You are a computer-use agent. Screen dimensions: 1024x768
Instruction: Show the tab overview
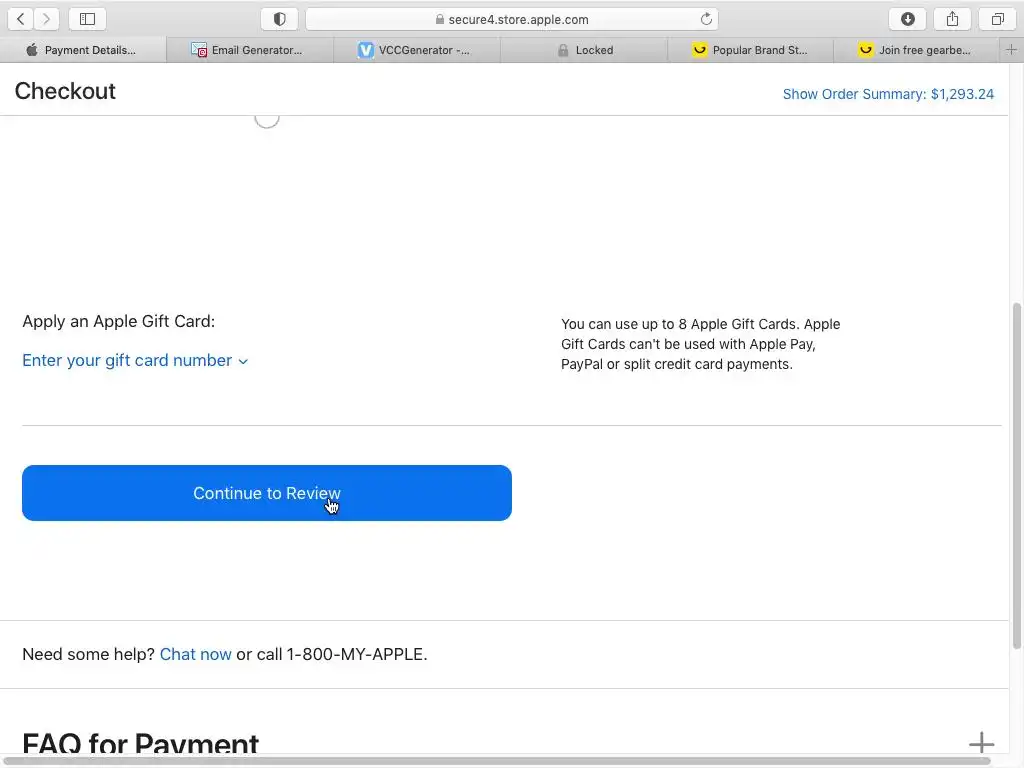click(x=997, y=19)
